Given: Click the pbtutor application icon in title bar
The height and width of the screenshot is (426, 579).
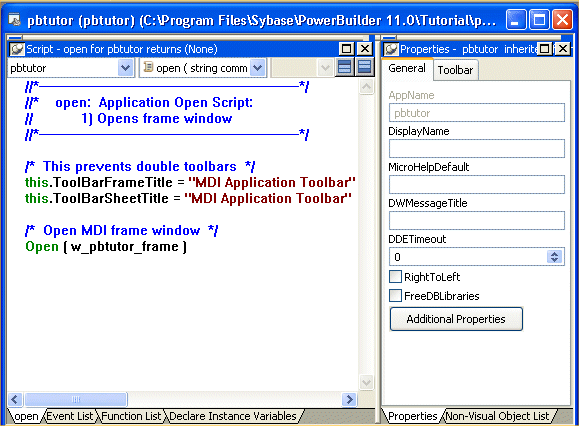Looking at the screenshot, I should (x=14, y=19).
